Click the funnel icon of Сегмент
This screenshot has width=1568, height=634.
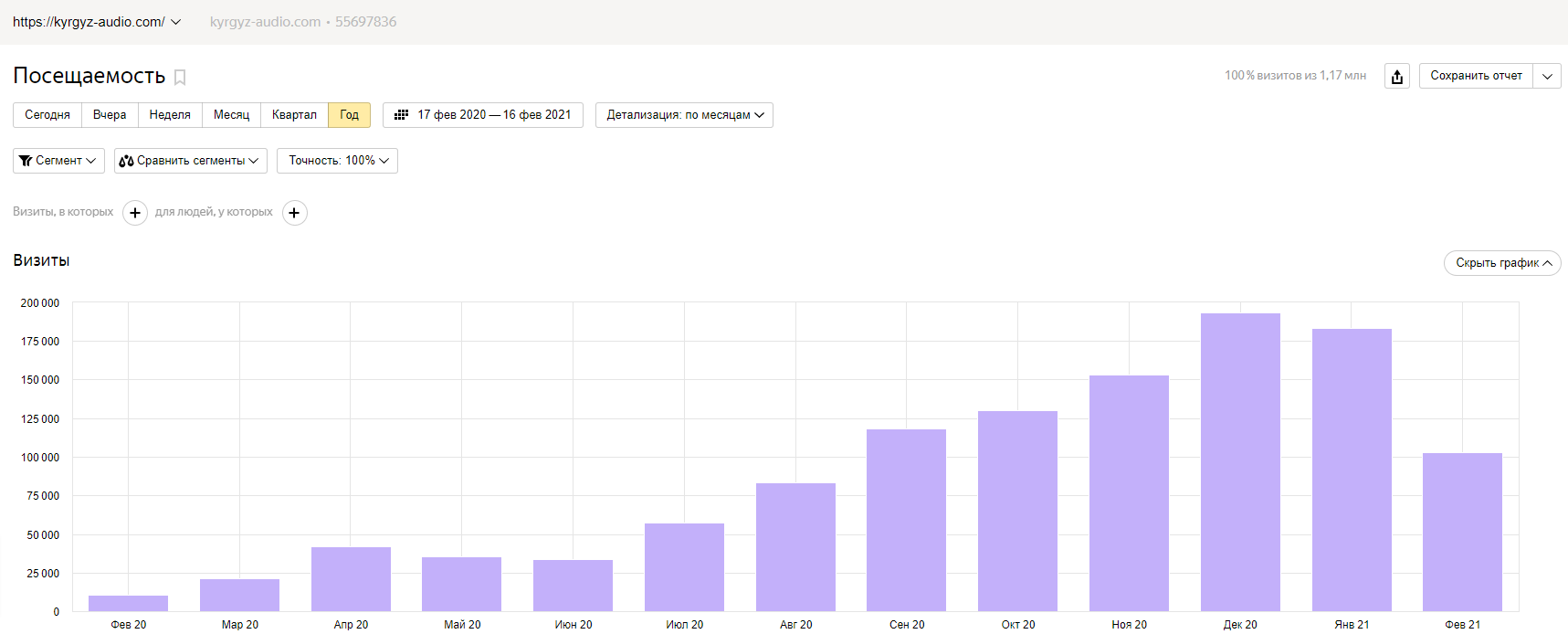click(x=26, y=161)
